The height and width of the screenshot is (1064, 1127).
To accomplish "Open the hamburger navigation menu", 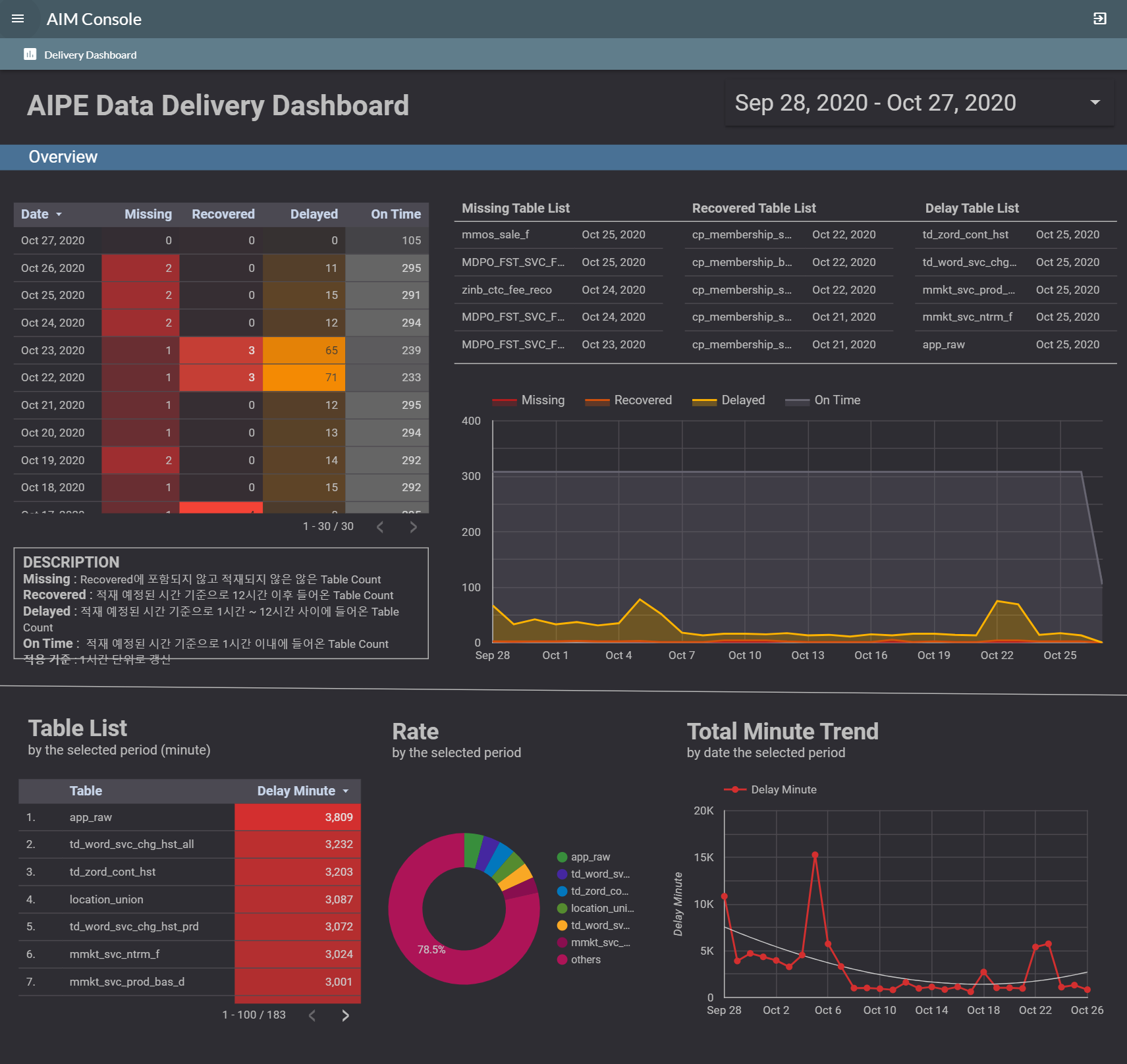I will (18, 18).
